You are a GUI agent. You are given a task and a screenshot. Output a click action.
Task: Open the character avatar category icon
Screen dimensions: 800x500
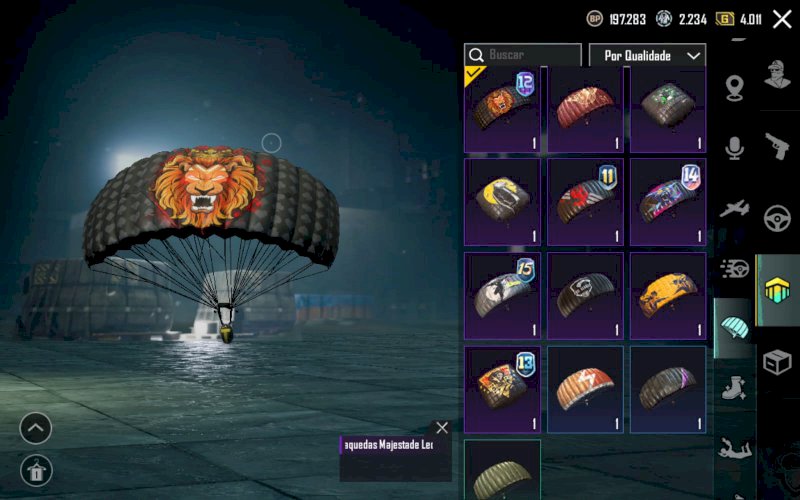click(777, 74)
